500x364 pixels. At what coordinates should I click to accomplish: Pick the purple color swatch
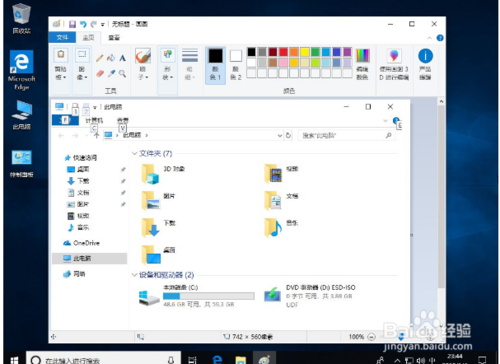click(347, 52)
